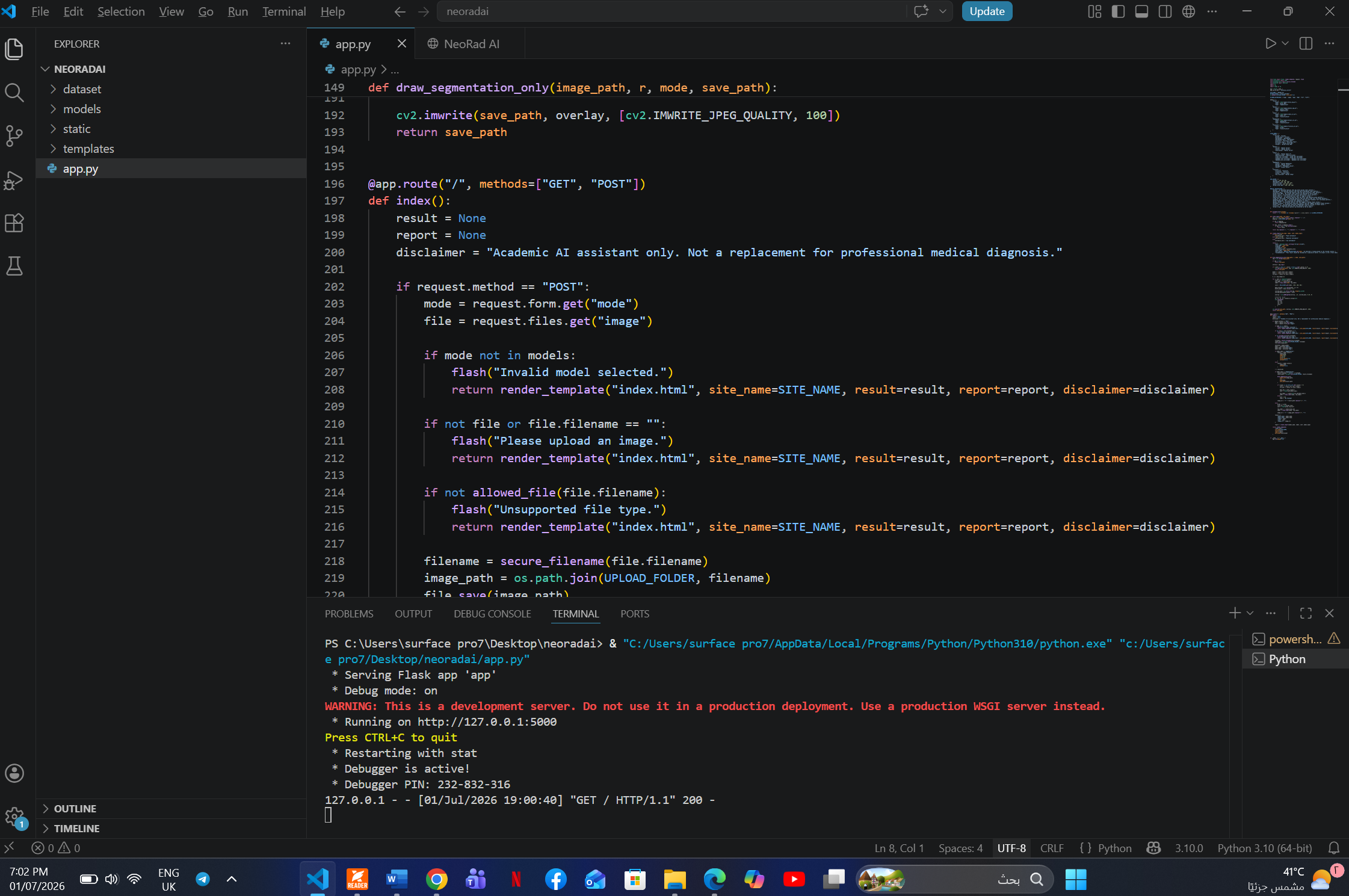1349x896 pixels.
Task: Open Run and Debug view
Action: tap(14, 180)
